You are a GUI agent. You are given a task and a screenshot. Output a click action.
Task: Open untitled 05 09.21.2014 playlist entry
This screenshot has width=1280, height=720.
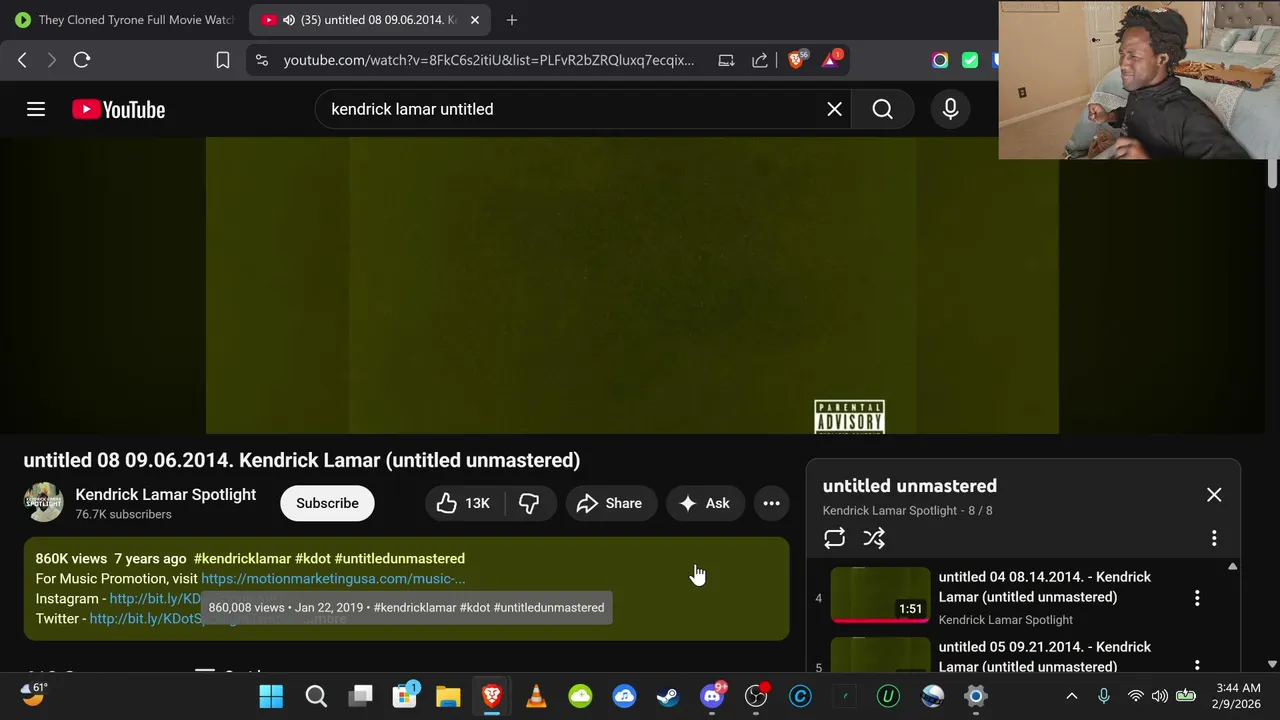(1044, 656)
